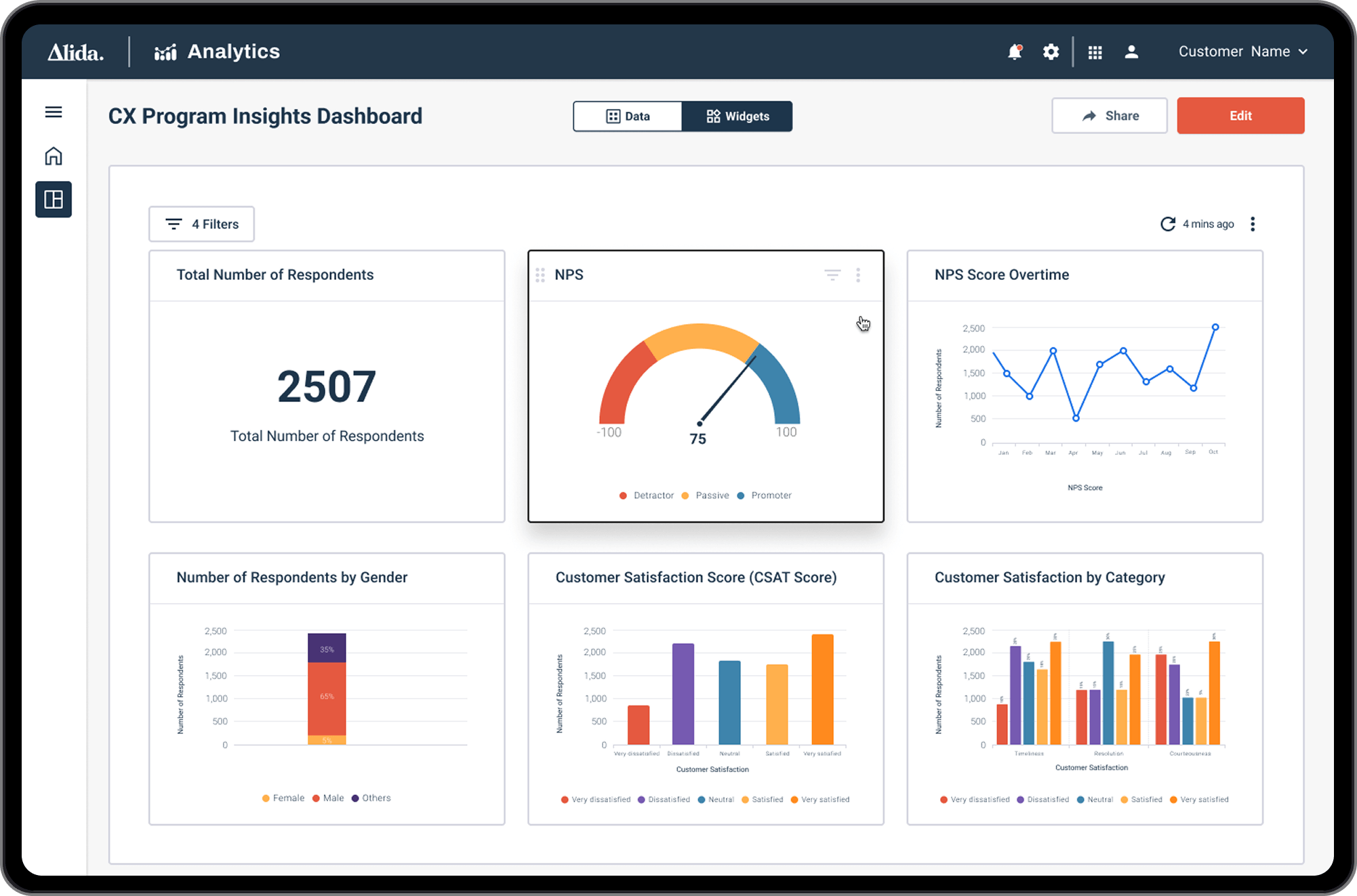Open the 4 Filters panel
The width and height of the screenshot is (1357, 896).
pos(202,224)
